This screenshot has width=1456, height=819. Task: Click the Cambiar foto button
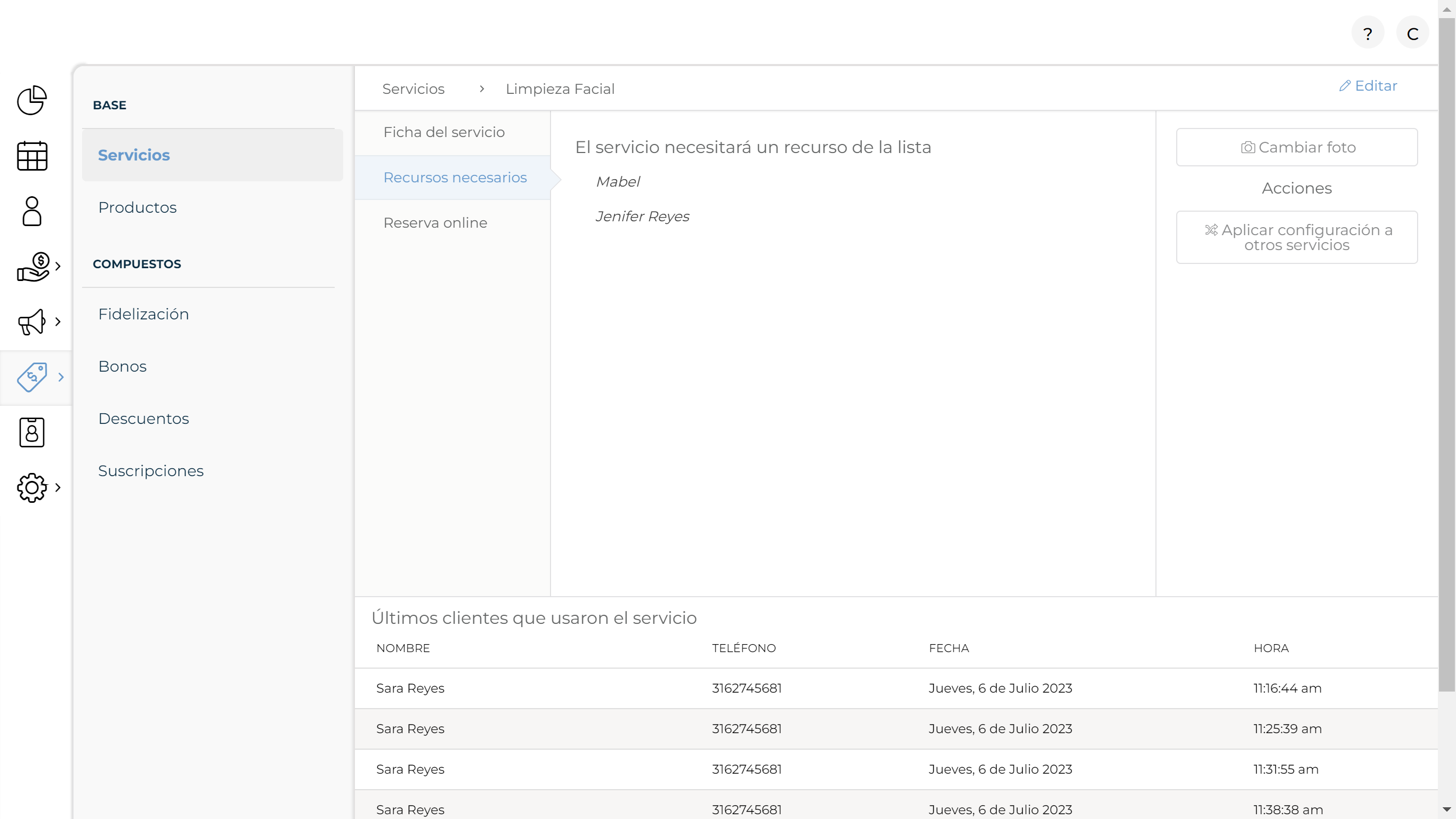tap(1297, 147)
